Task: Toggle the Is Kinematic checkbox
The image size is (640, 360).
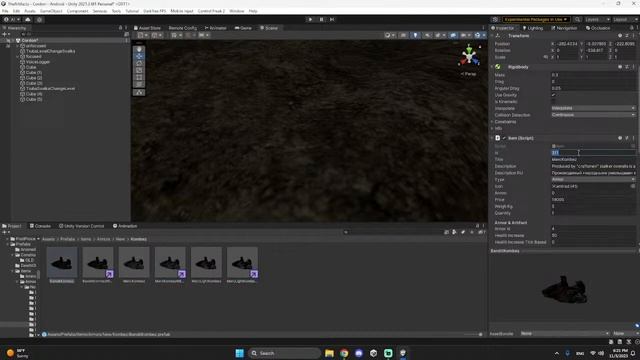Action: pos(553,101)
